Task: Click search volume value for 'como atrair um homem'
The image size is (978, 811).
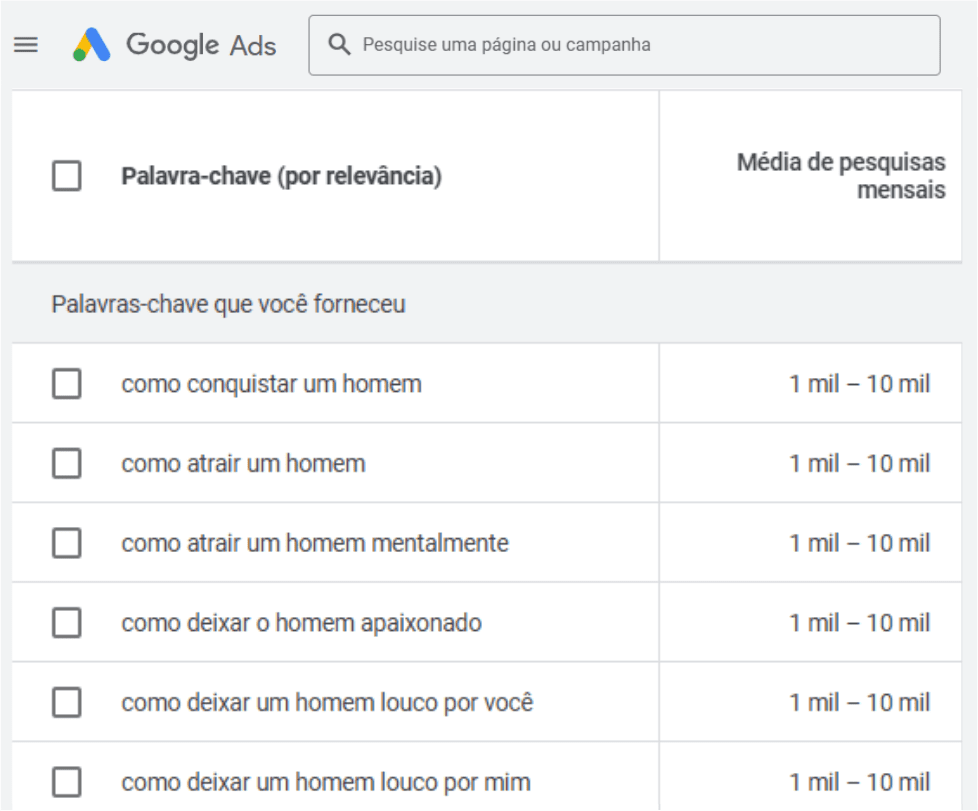Action: tap(859, 463)
